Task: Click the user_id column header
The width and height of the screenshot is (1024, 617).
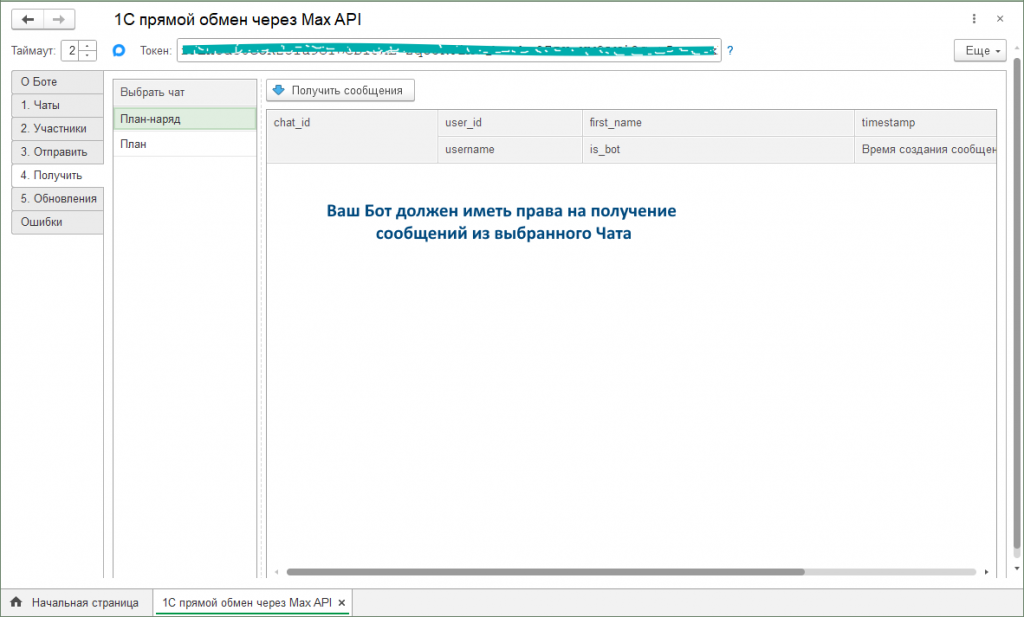Action: point(510,123)
